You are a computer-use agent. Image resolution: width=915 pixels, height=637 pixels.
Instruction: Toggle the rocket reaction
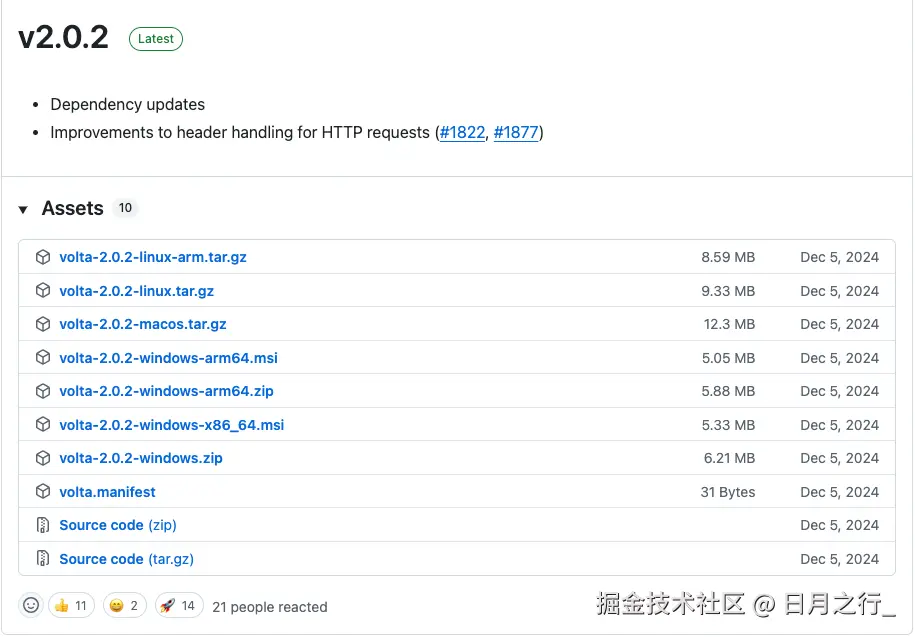(x=178, y=606)
